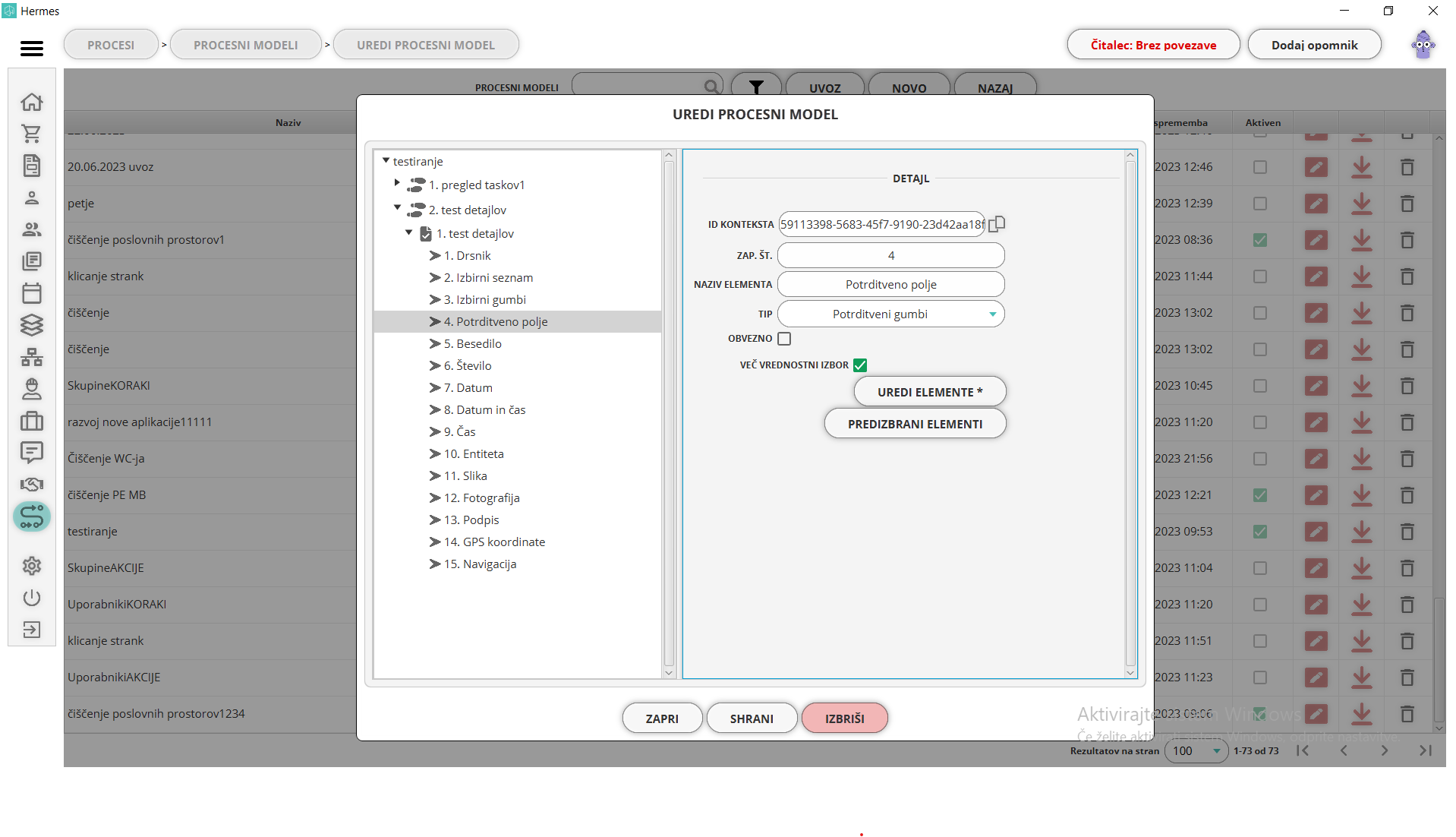Open shopping cart sidebar icon
The image size is (1456, 837).
[32, 134]
